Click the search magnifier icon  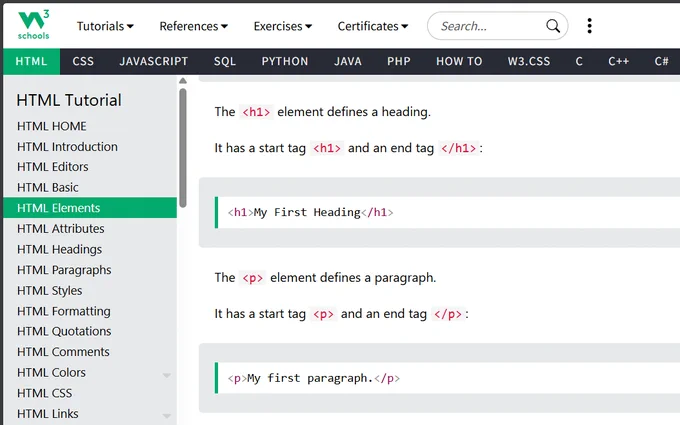coord(552,26)
